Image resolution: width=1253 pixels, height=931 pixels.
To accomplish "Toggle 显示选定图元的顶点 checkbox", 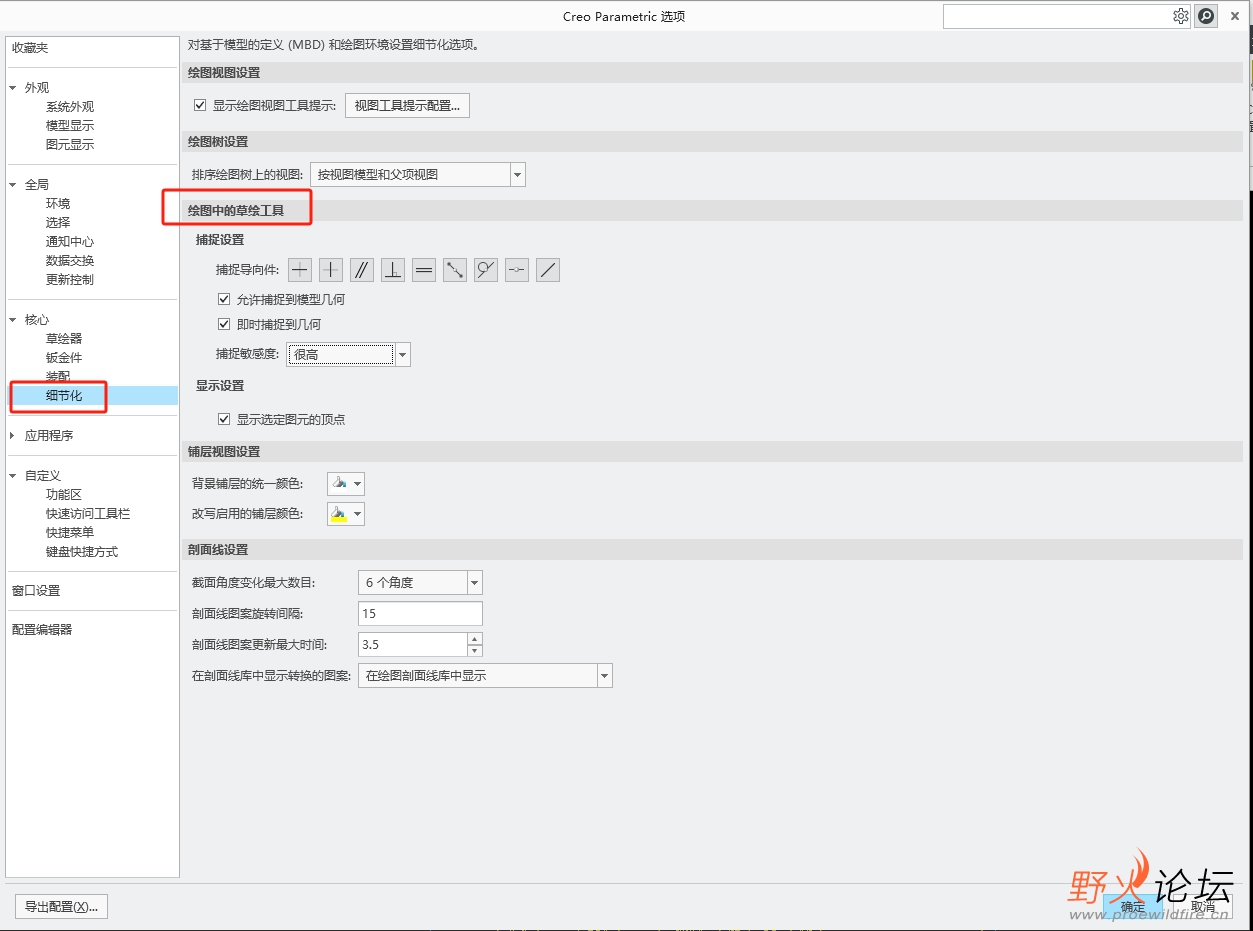I will 224,419.
